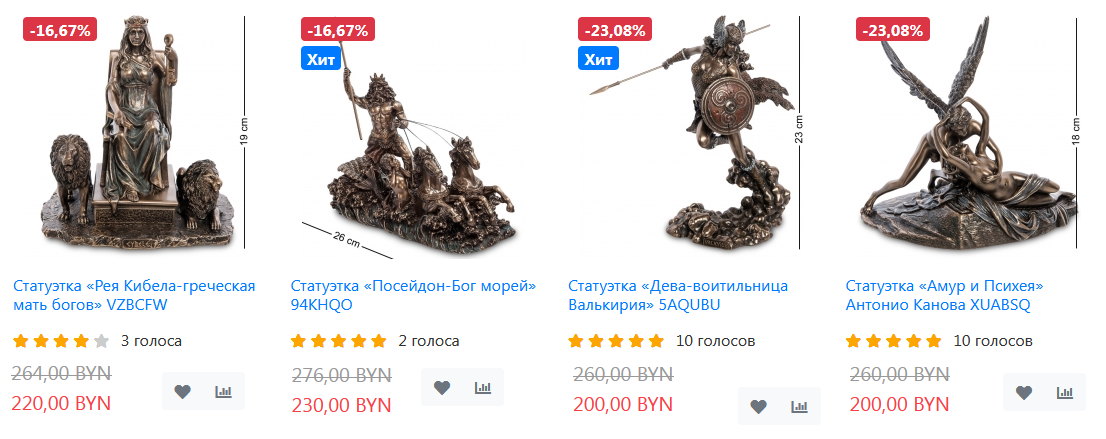
Task: Click the star rating with 2 голоса
Action: pyautogui.click(x=339, y=342)
